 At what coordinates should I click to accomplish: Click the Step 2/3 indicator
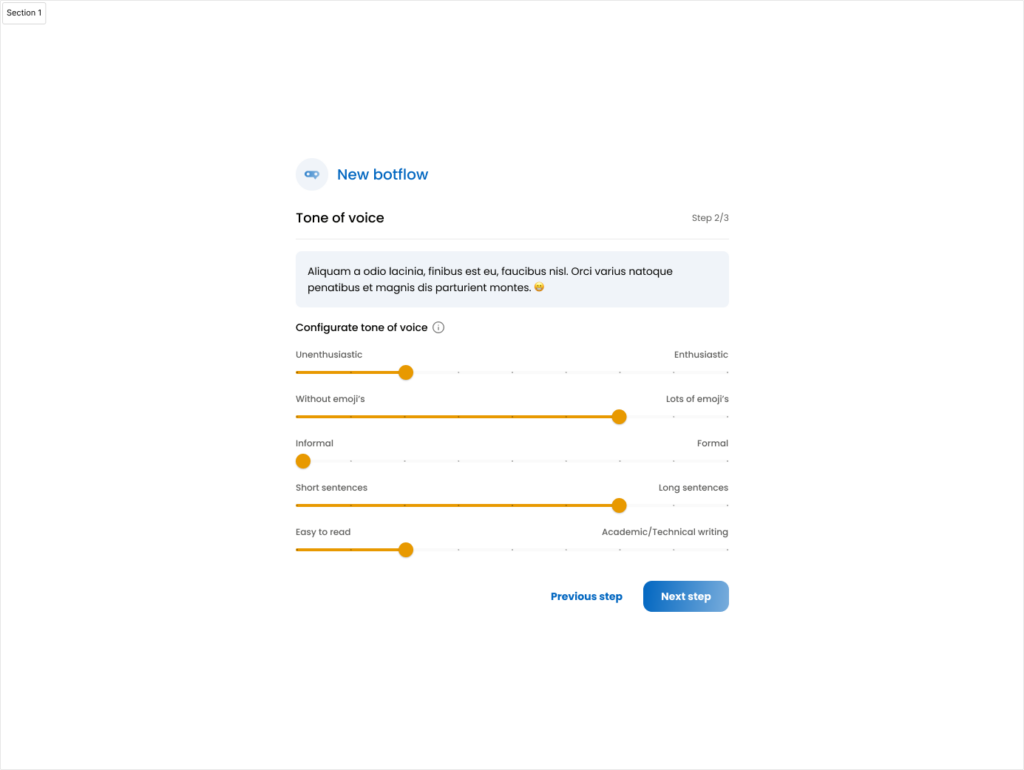710,217
